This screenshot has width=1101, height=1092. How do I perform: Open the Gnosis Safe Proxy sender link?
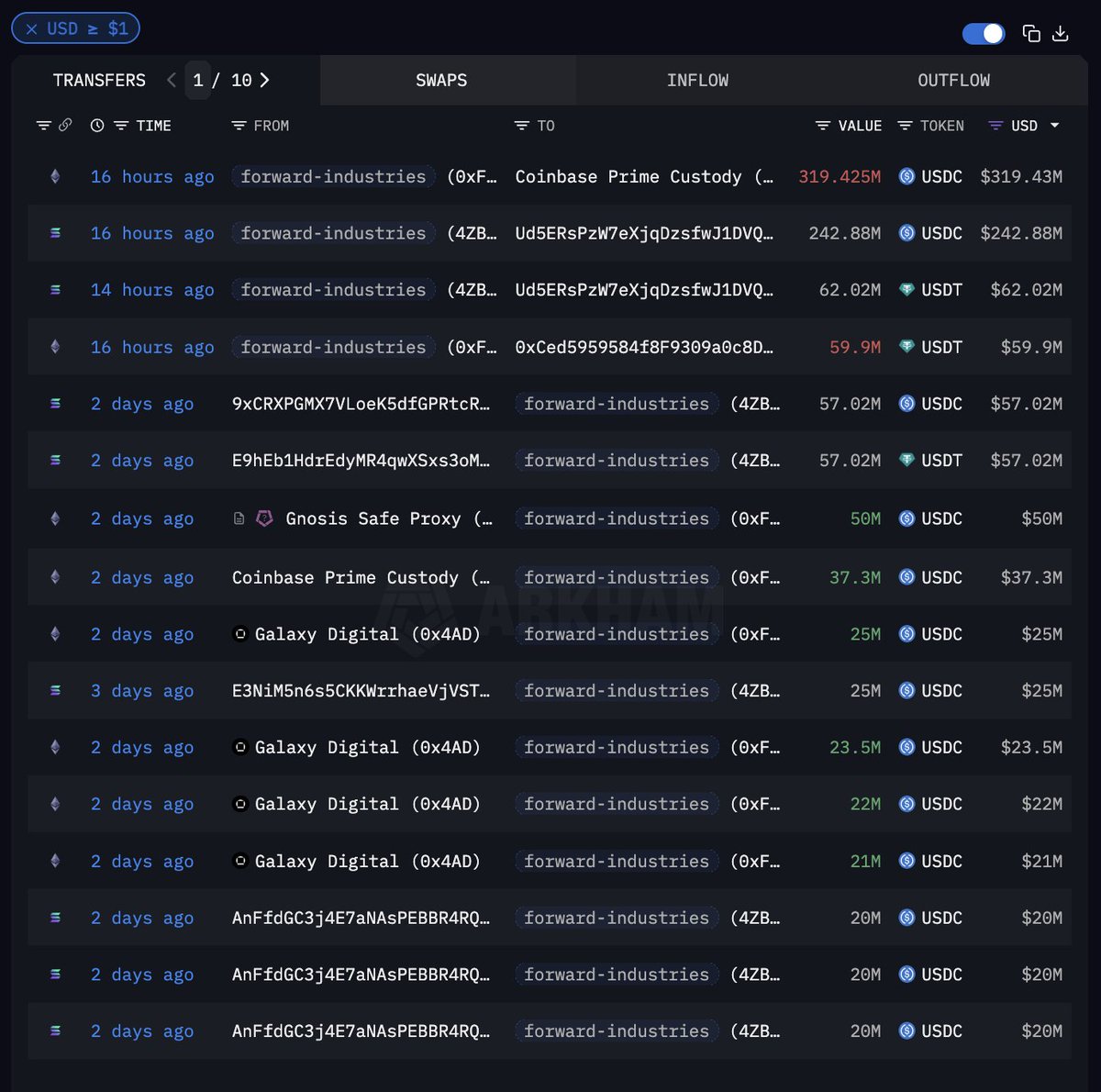tap(389, 518)
